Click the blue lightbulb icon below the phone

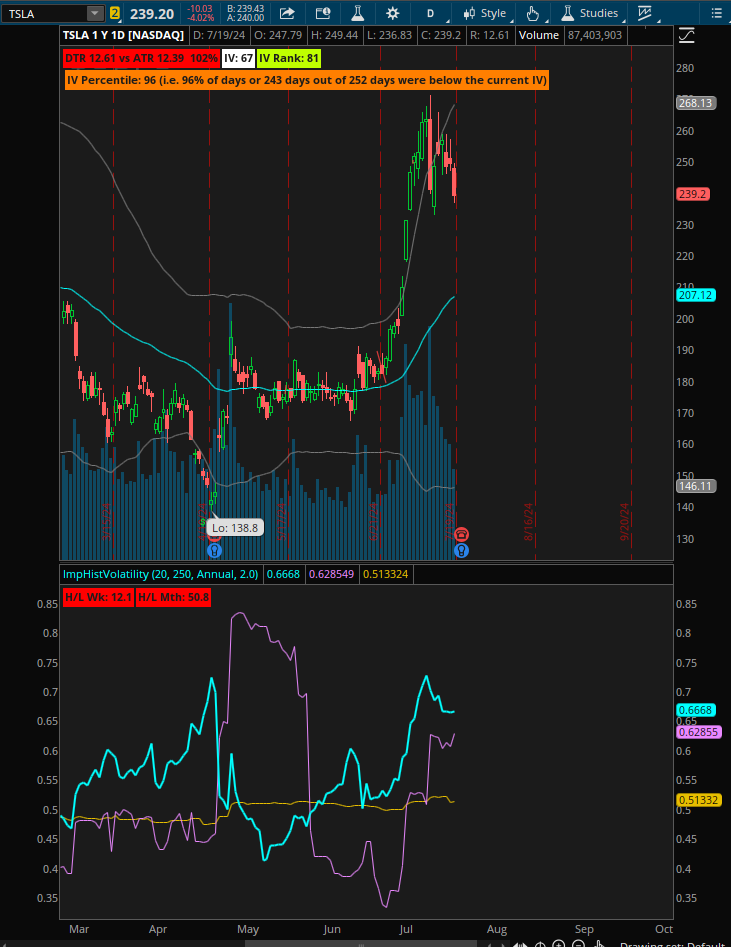(462, 551)
